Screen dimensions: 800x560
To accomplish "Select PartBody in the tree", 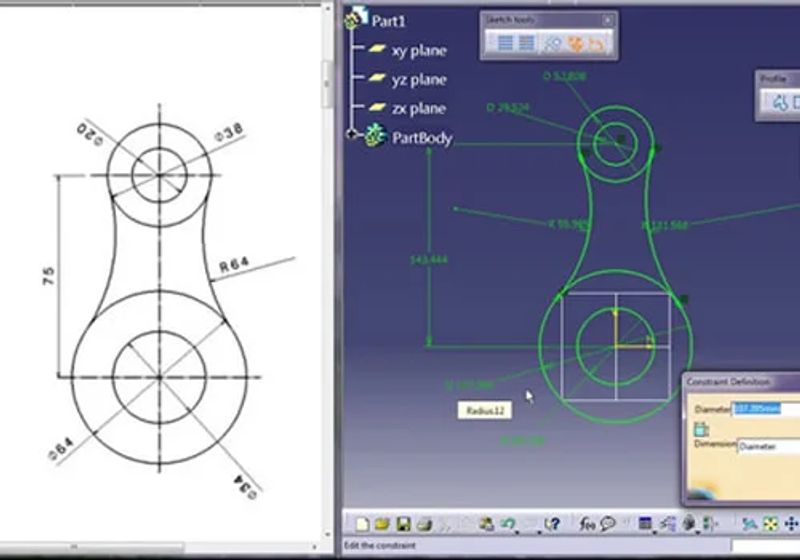I will pyautogui.click(x=422, y=138).
